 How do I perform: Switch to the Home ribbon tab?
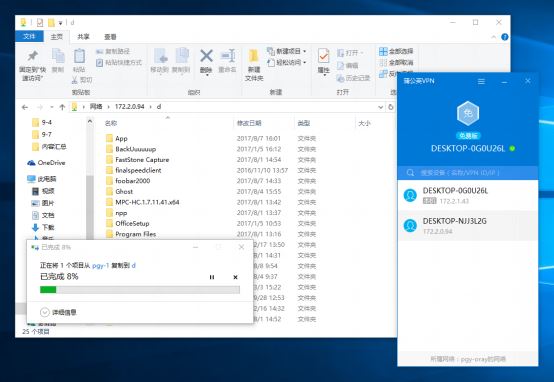(x=57, y=36)
